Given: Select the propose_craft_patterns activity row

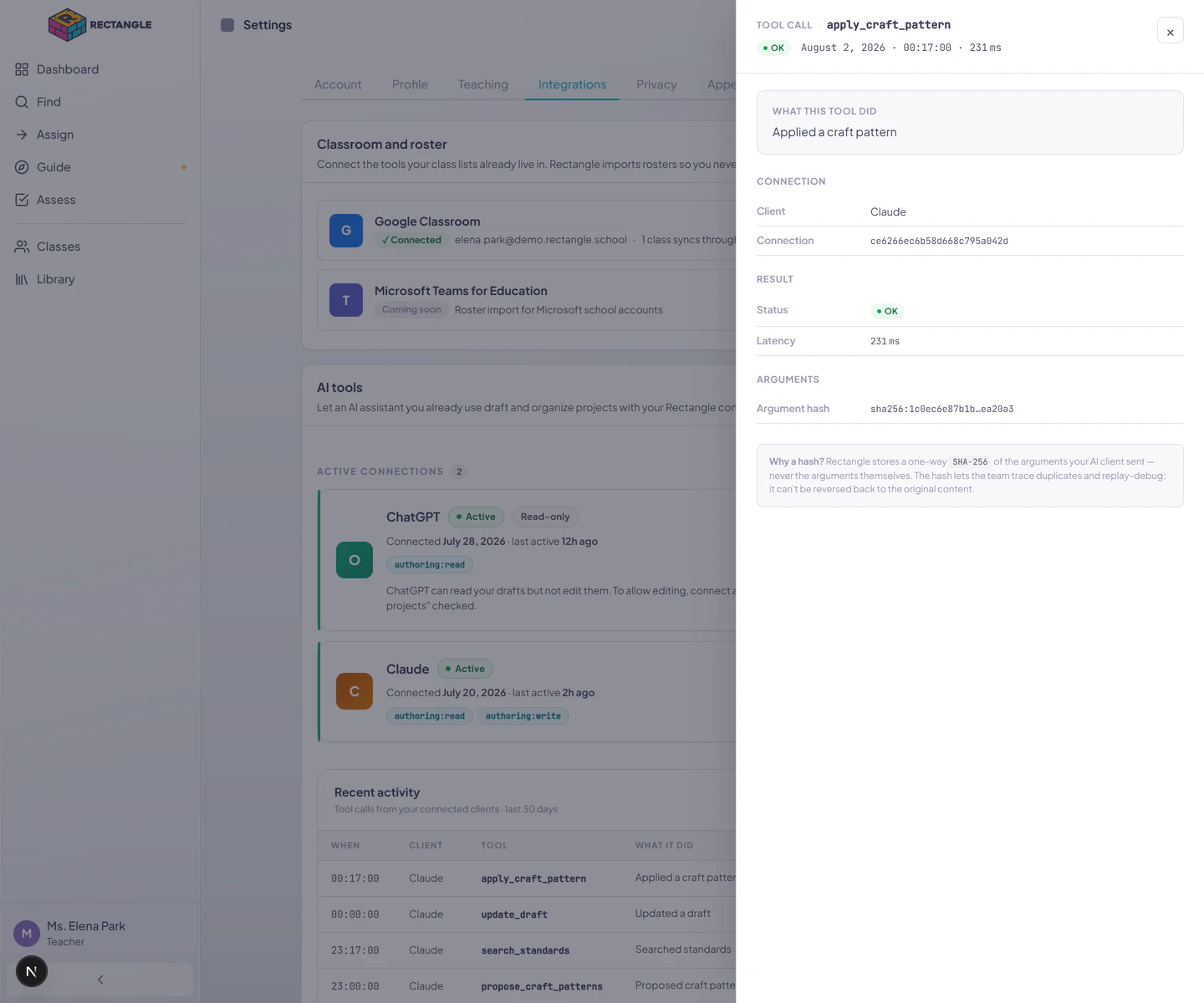Looking at the screenshot, I should click(x=527, y=986).
